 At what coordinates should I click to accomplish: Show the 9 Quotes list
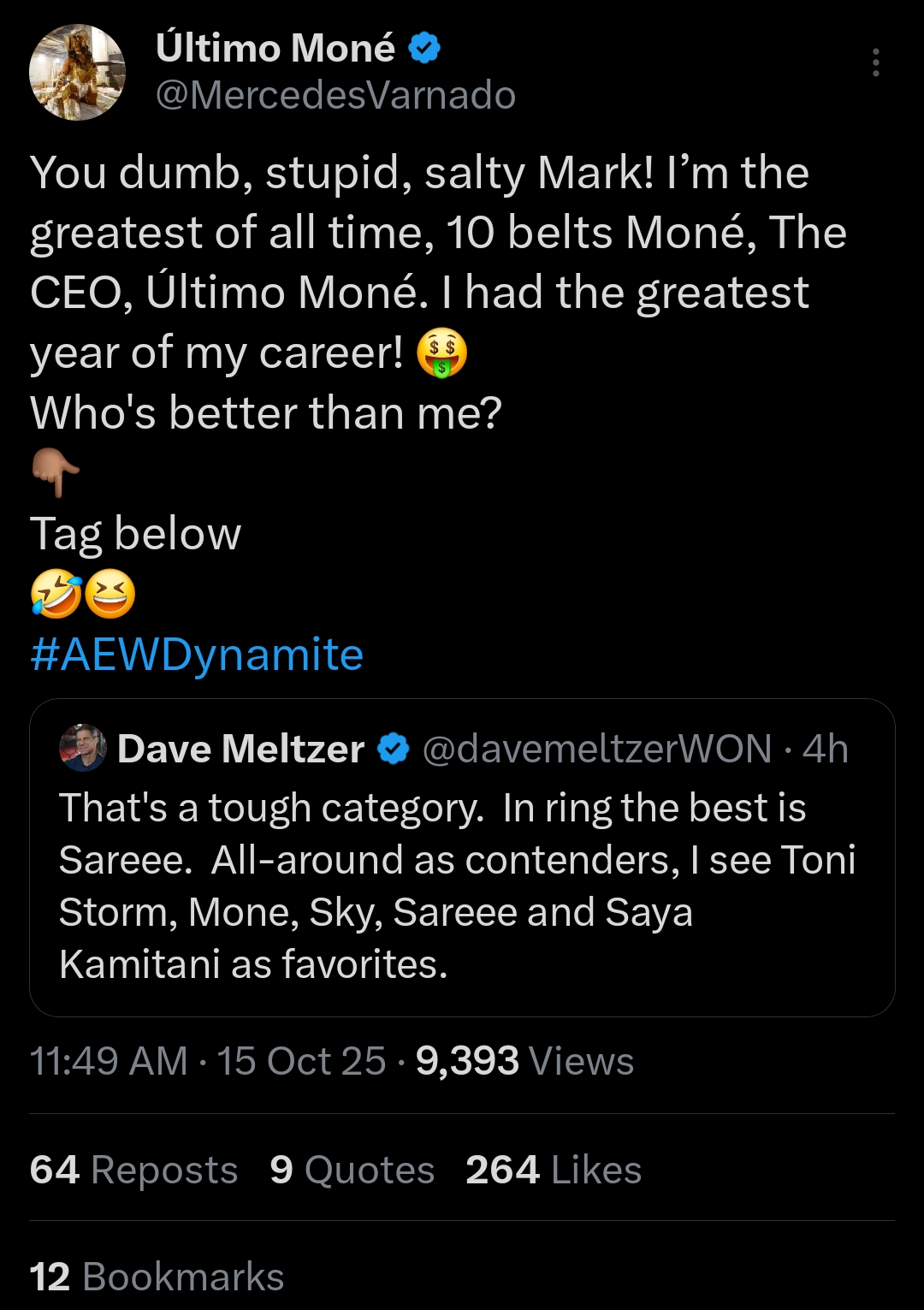point(352,1170)
